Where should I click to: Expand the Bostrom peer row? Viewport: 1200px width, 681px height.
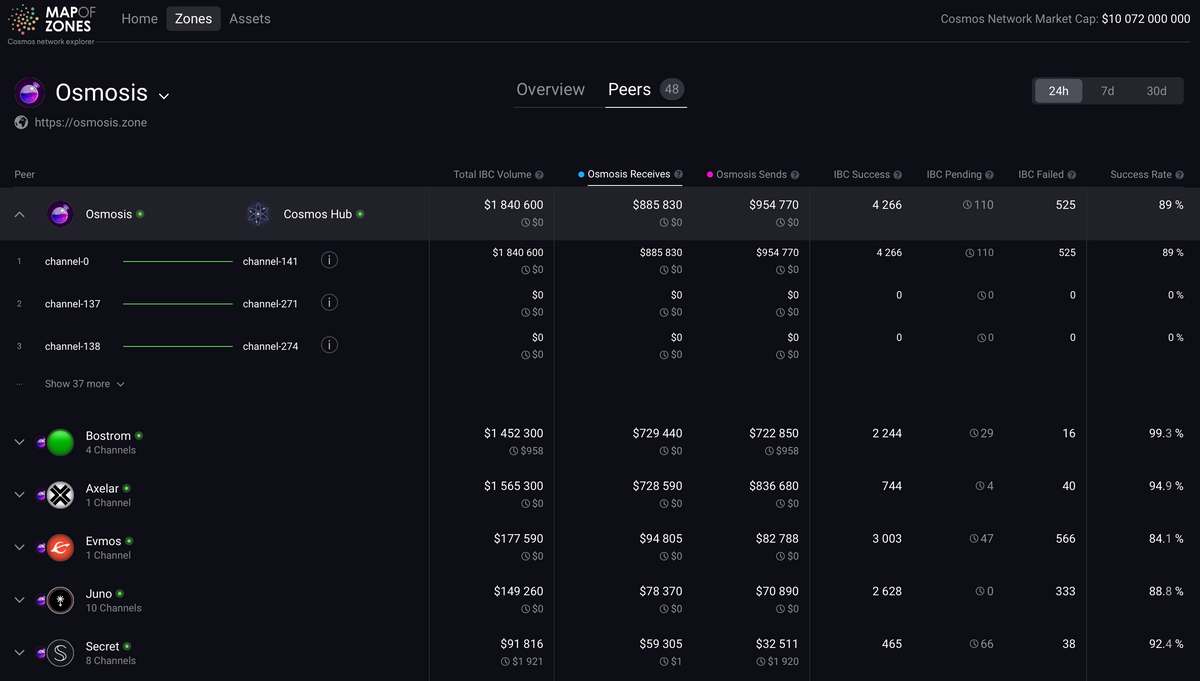click(x=19, y=442)
